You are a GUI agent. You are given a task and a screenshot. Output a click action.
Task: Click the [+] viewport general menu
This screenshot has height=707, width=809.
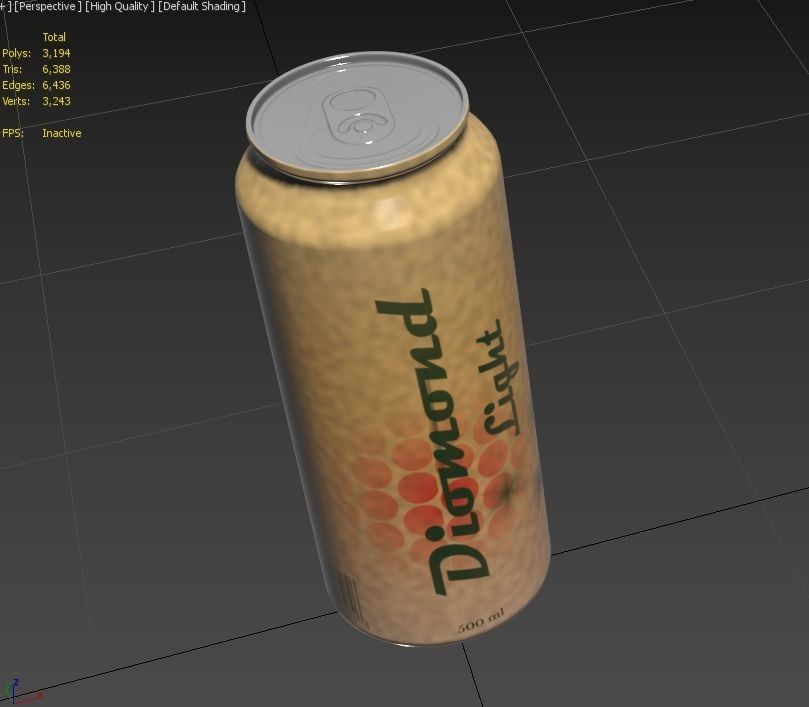pos(5,7)
